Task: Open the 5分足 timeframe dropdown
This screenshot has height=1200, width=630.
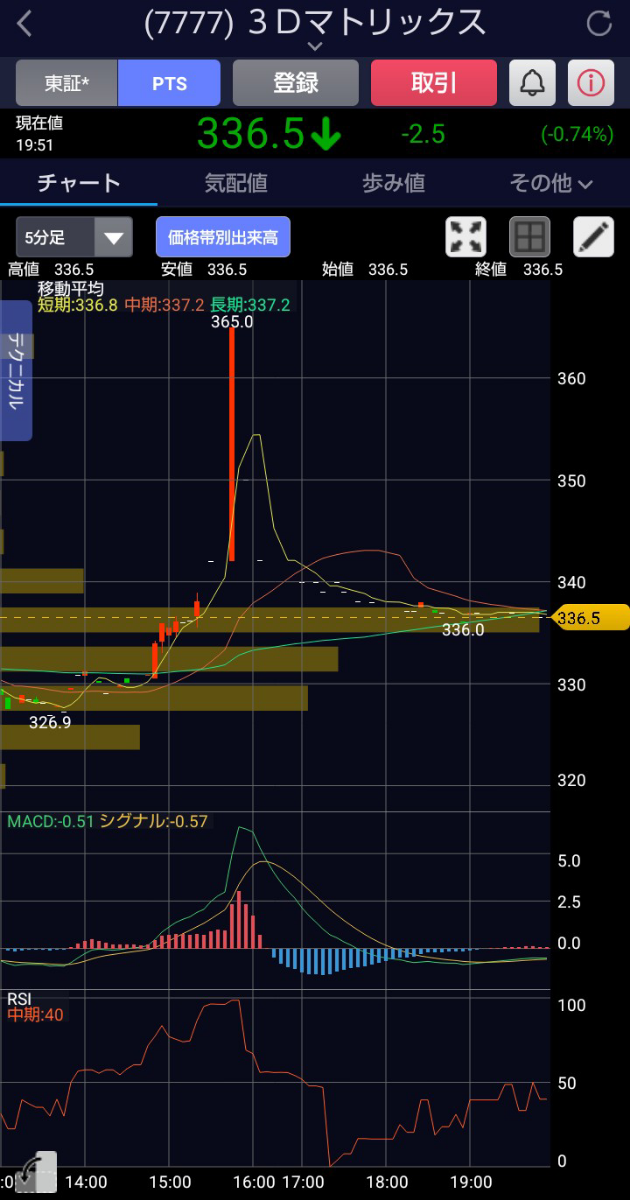Action: coord(74,237)
